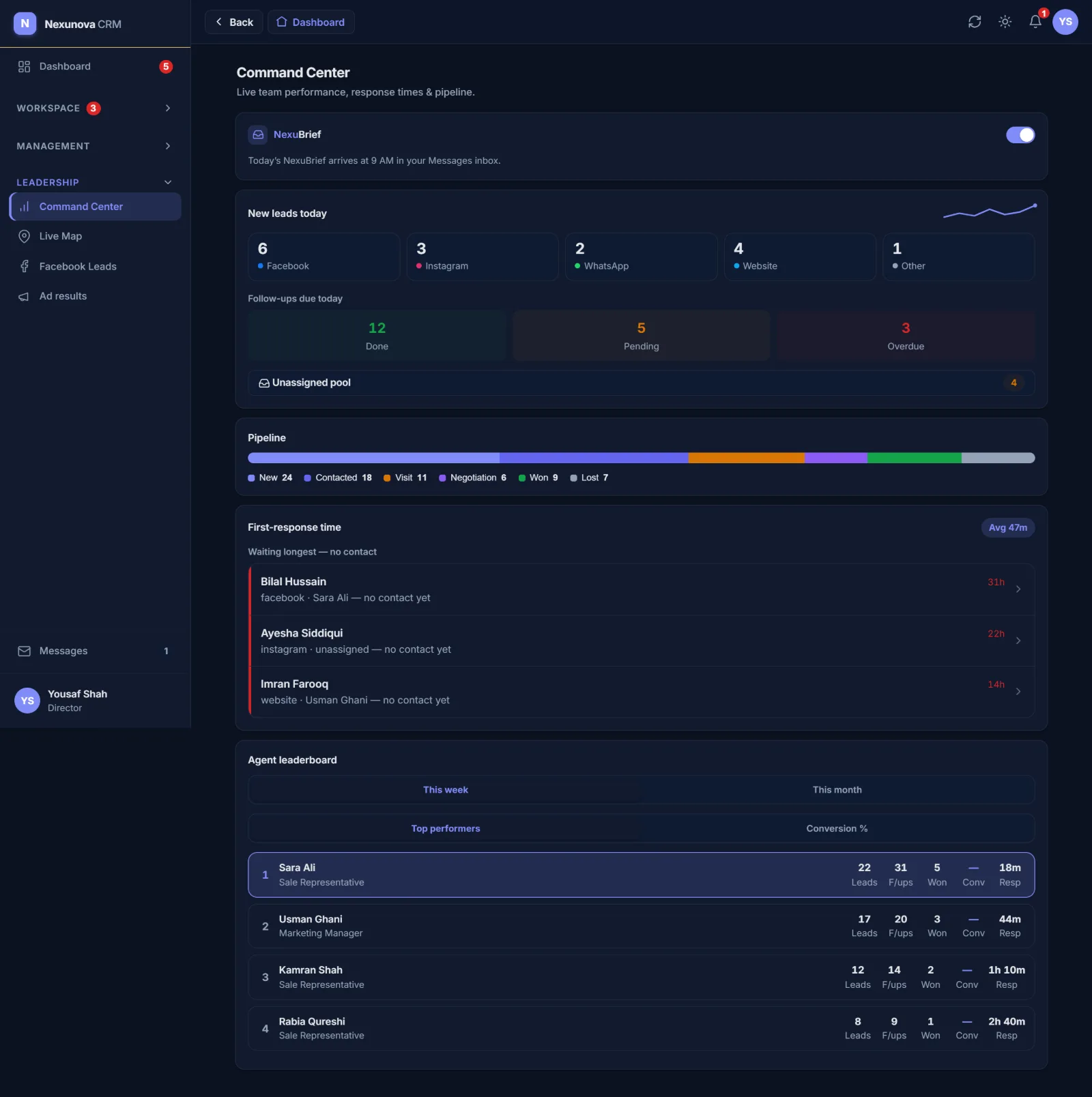
Task: Expand the WORKSPACE section chevron
Action: point(168,108)
